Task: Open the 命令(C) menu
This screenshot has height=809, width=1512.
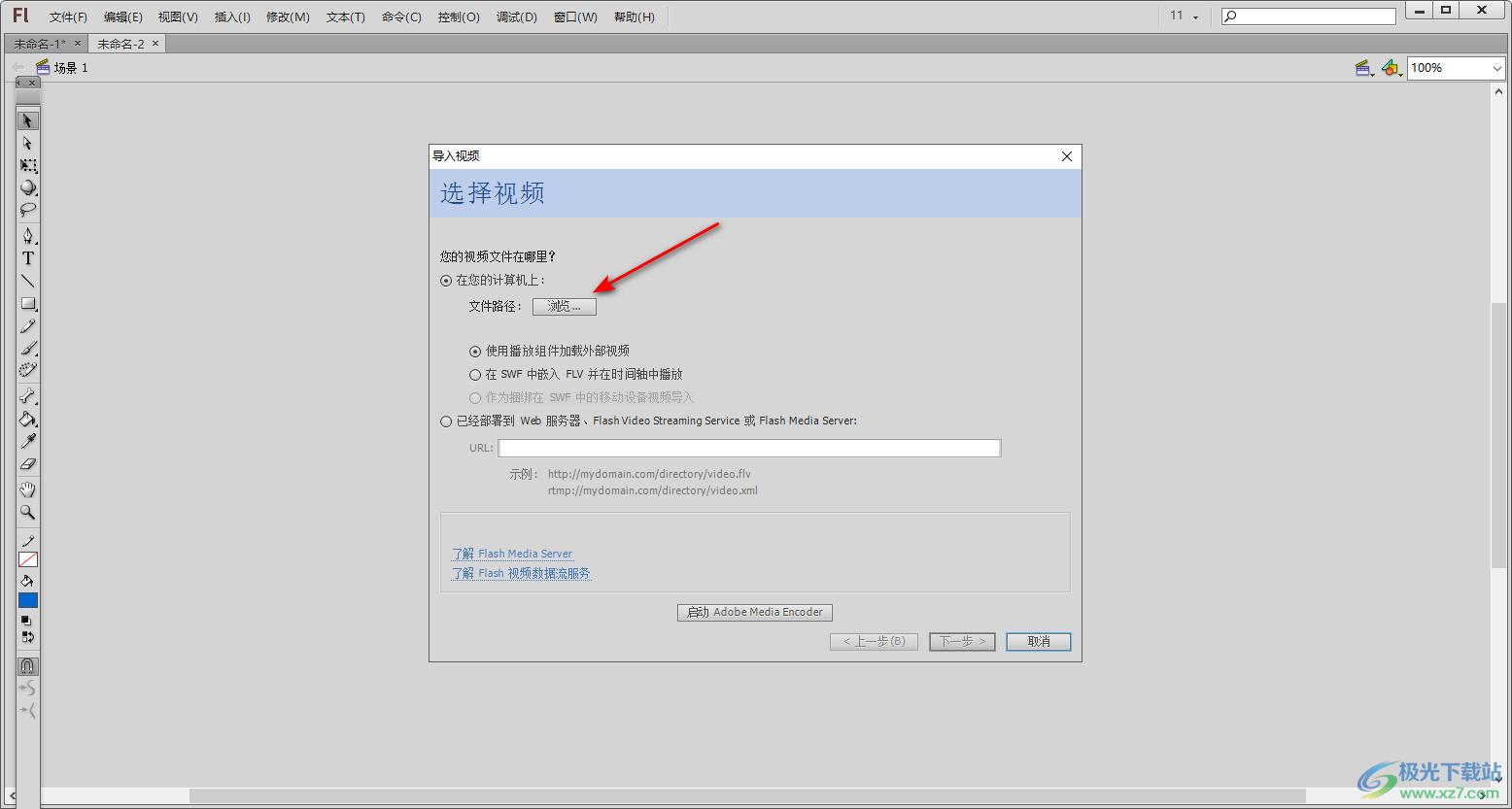Action: pyautogui.click(x=401, y=17)
